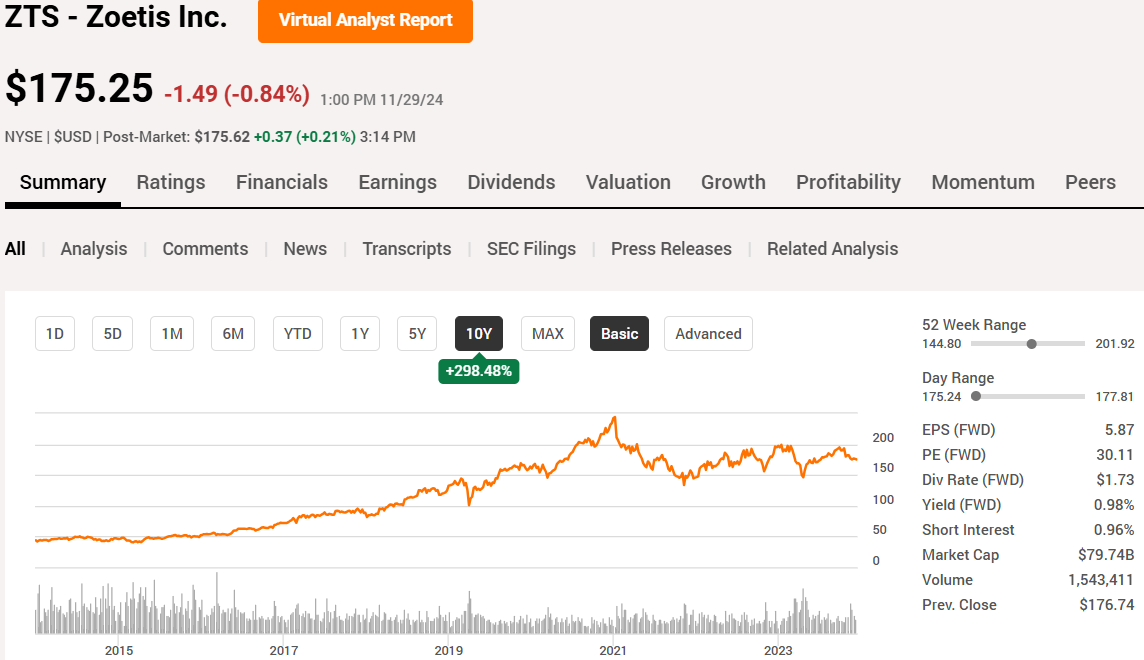Open the Momentum tab
The image size is (1144, 660).
(983, 182)
